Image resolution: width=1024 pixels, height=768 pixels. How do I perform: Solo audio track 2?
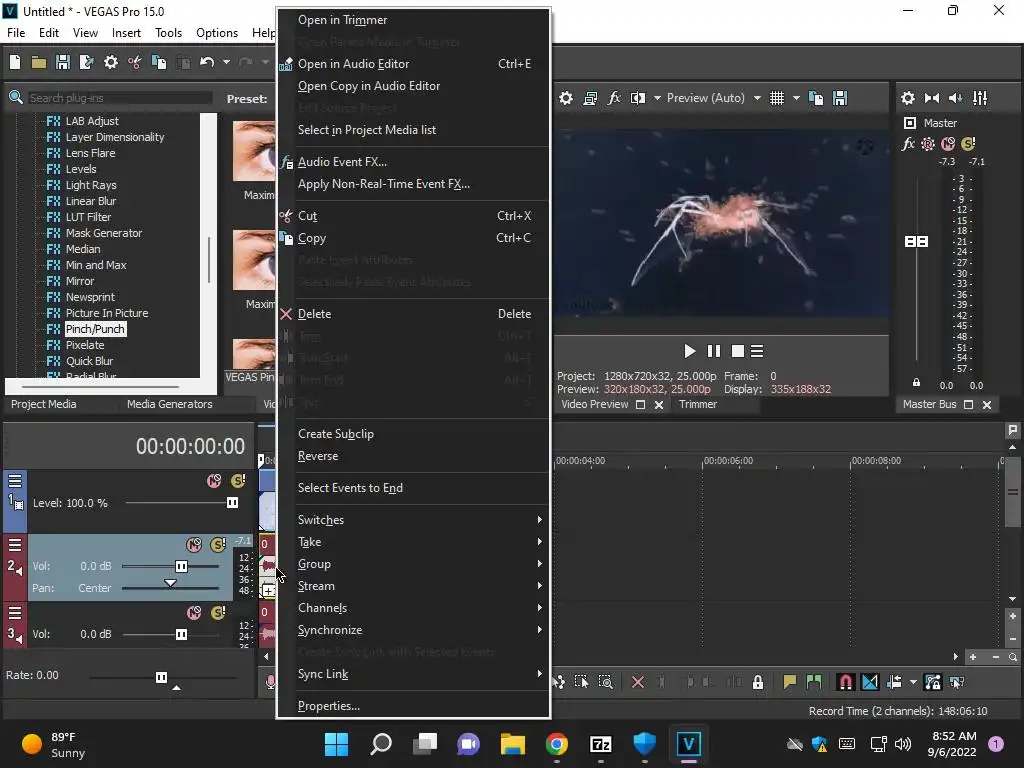218,545
